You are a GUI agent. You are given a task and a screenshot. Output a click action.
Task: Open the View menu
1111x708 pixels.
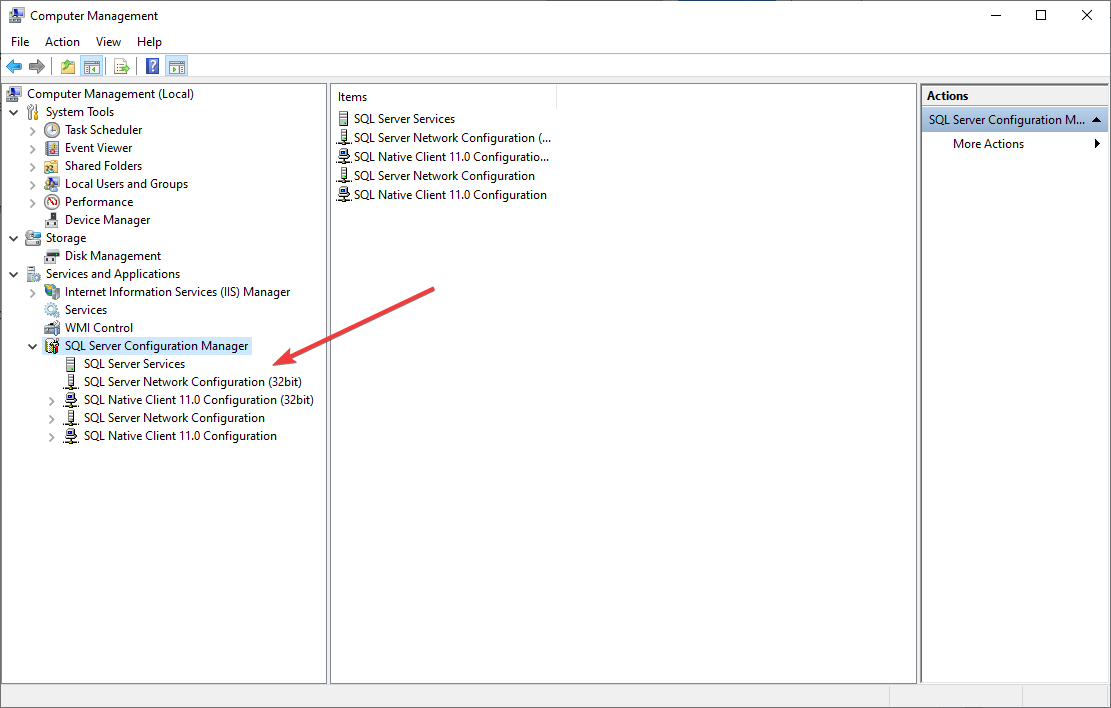pos(108,42)
